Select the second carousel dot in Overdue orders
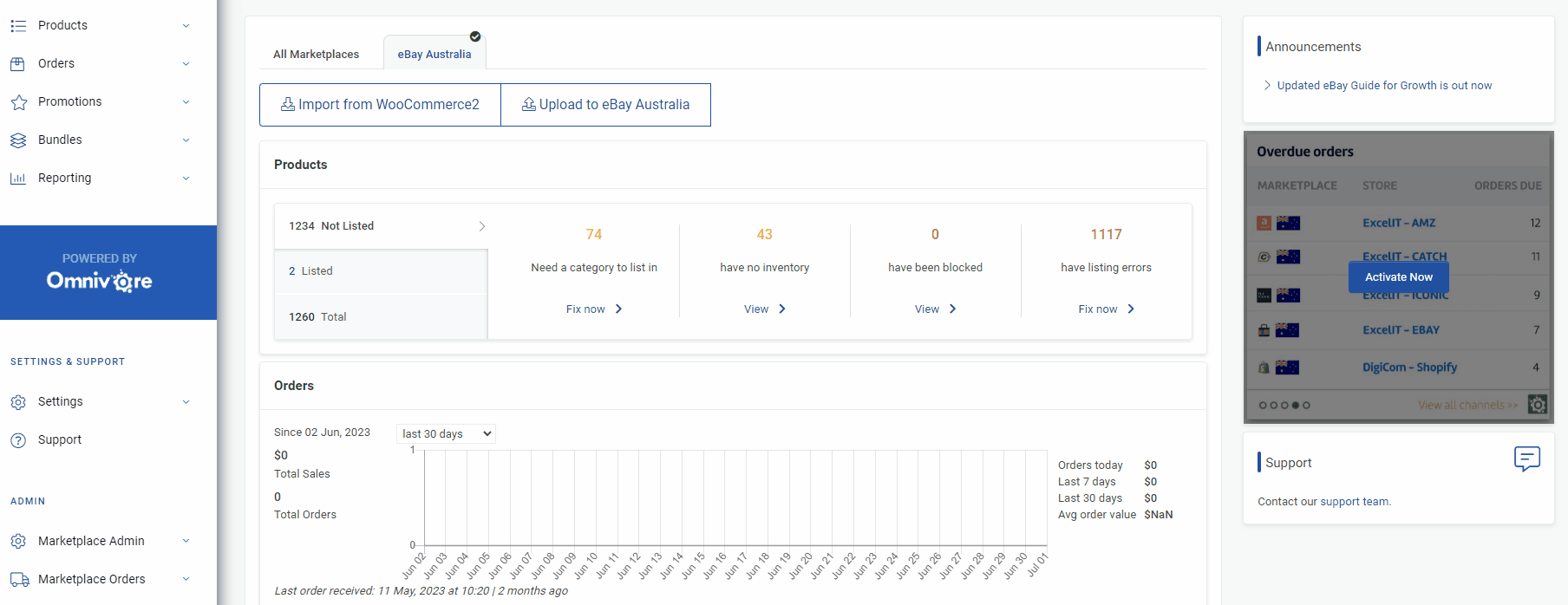Viewport: 1568px width, 605px height. (1274, 405)
